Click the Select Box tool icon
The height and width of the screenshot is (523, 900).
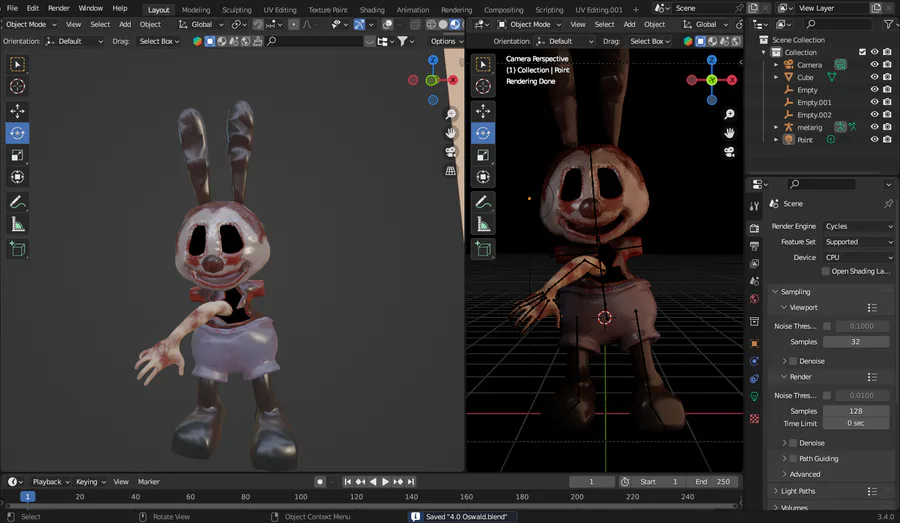(x=17, y=64)
